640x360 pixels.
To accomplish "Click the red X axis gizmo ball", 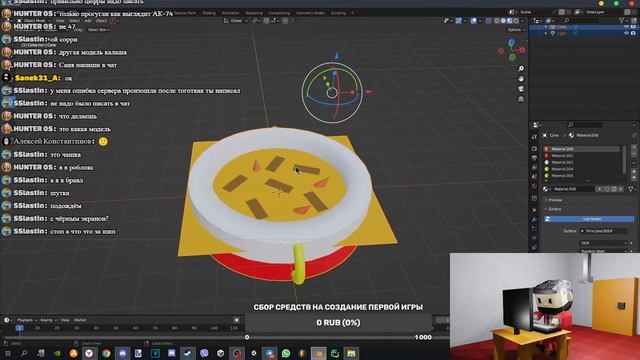I will [522, 50].
